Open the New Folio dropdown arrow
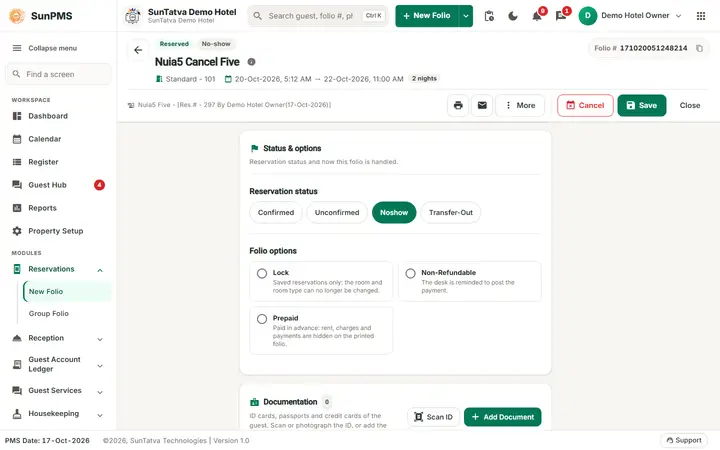The image size is (720, 450). 466,16
